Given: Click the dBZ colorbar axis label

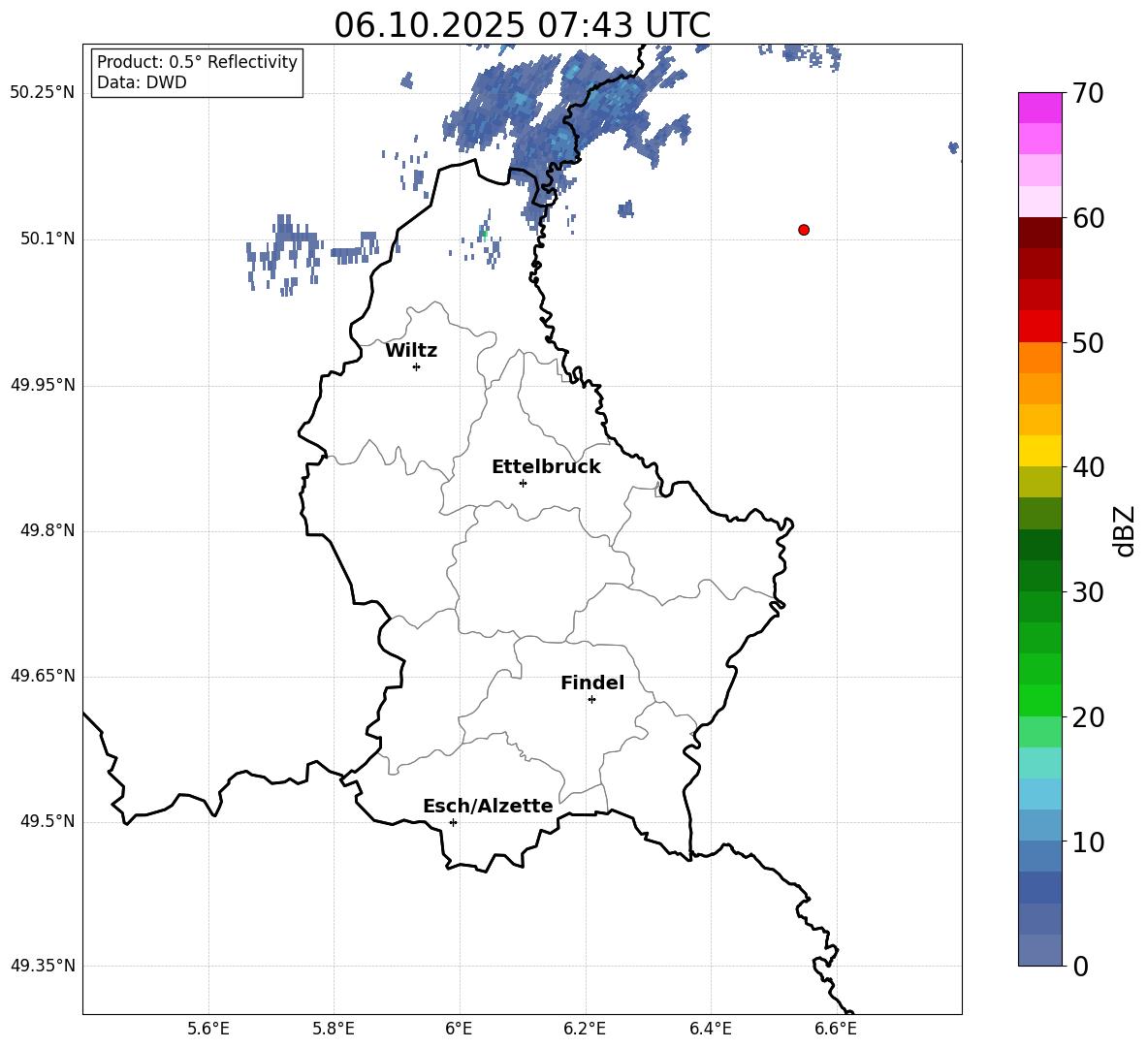Looking at the screenshot, I should tap(1126, 530).
